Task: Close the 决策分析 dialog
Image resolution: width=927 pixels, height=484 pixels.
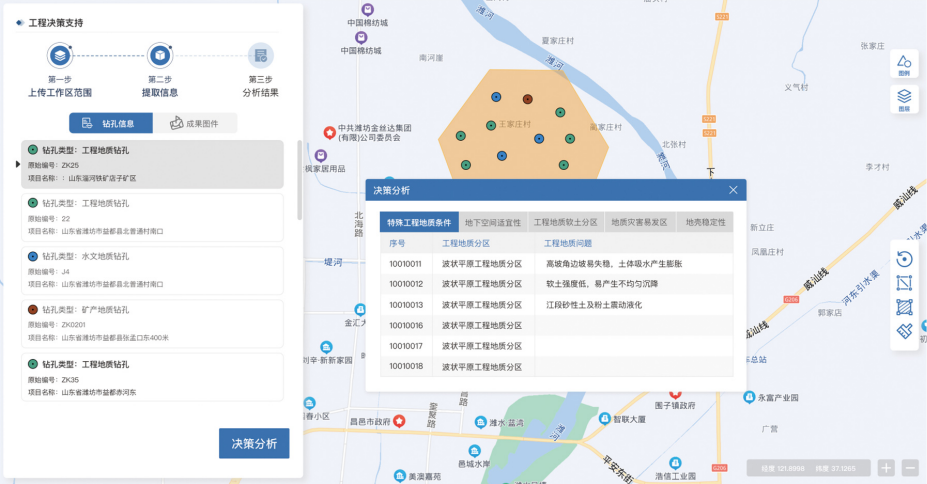Action: (x=733, y=190)
